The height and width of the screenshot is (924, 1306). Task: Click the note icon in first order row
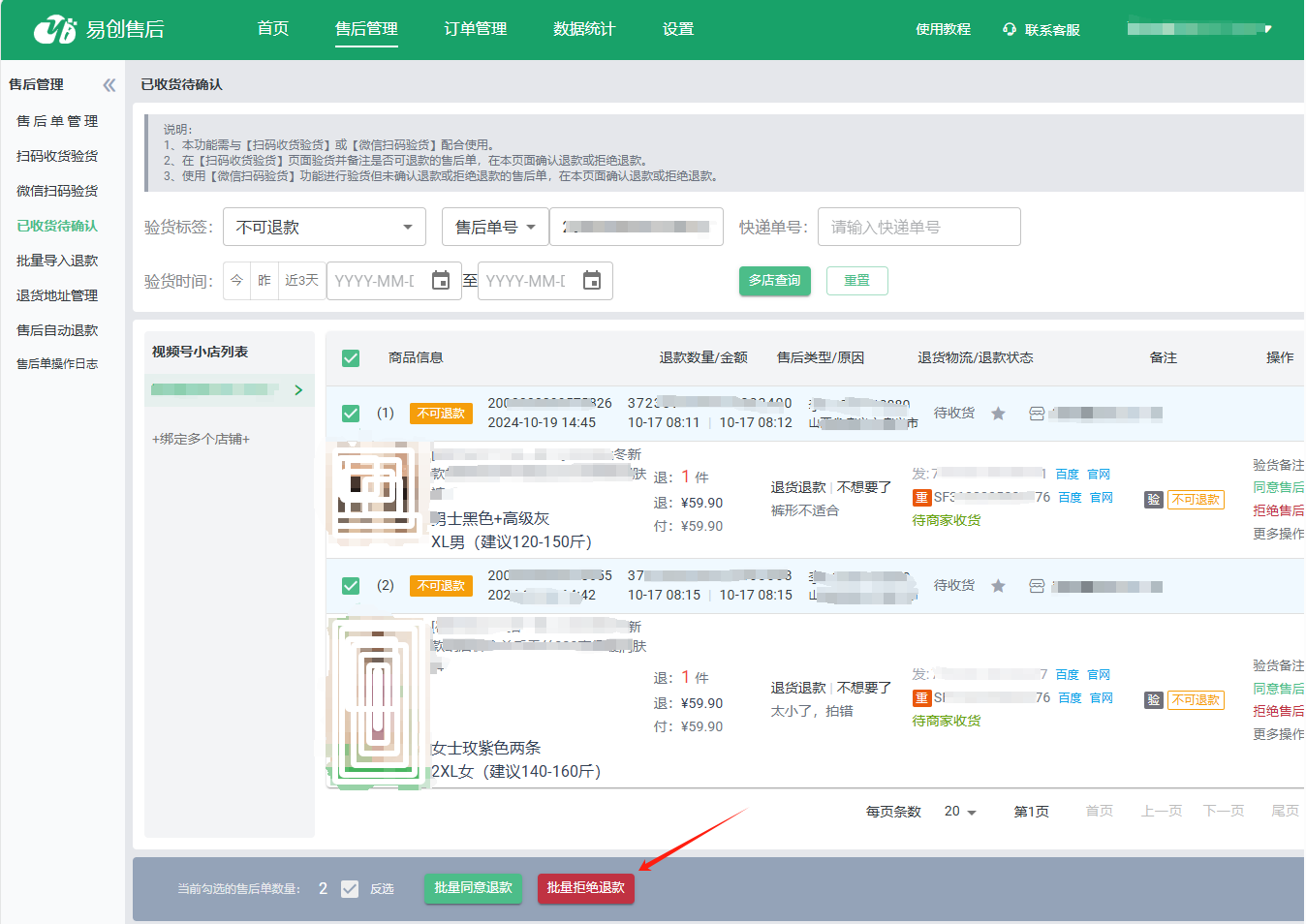click(x=1037, y=414)
